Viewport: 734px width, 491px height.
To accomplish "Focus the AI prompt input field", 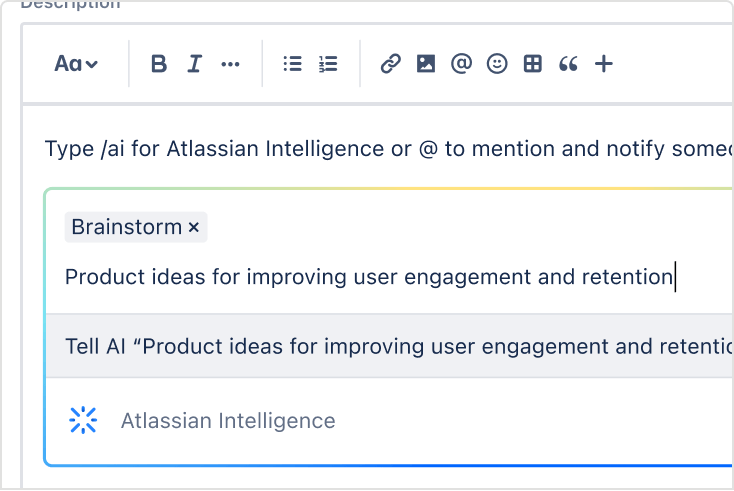I will pos(389,277).
